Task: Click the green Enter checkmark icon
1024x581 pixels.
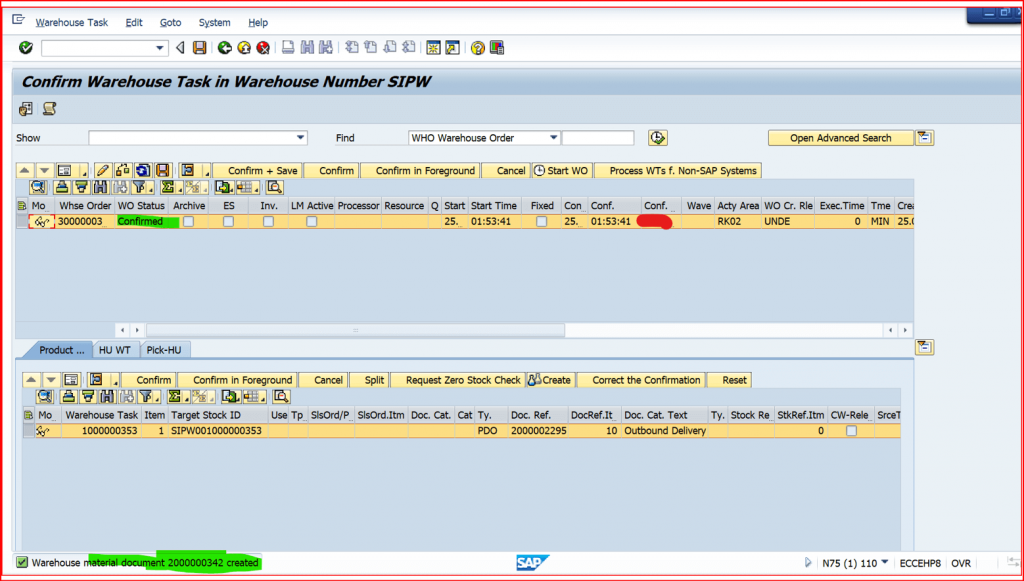Action: [x=26, y=48]
